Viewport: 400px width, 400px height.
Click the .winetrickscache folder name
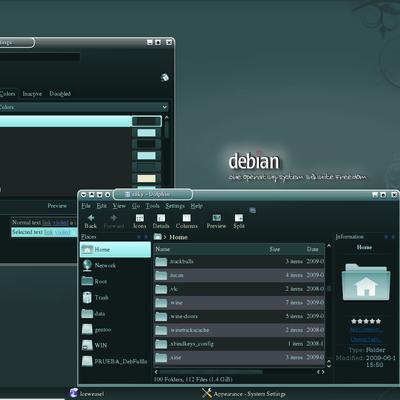[x=189, y=330]
